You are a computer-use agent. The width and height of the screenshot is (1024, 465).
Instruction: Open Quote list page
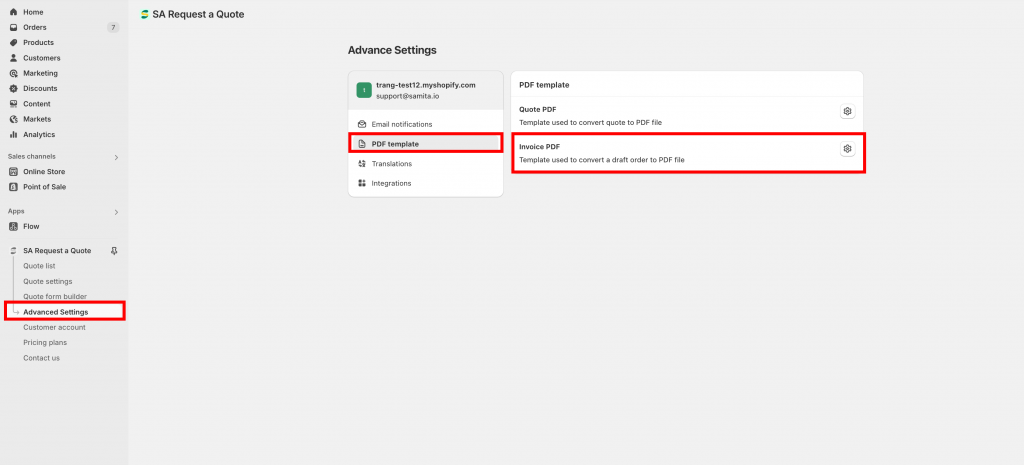(39, 266)
